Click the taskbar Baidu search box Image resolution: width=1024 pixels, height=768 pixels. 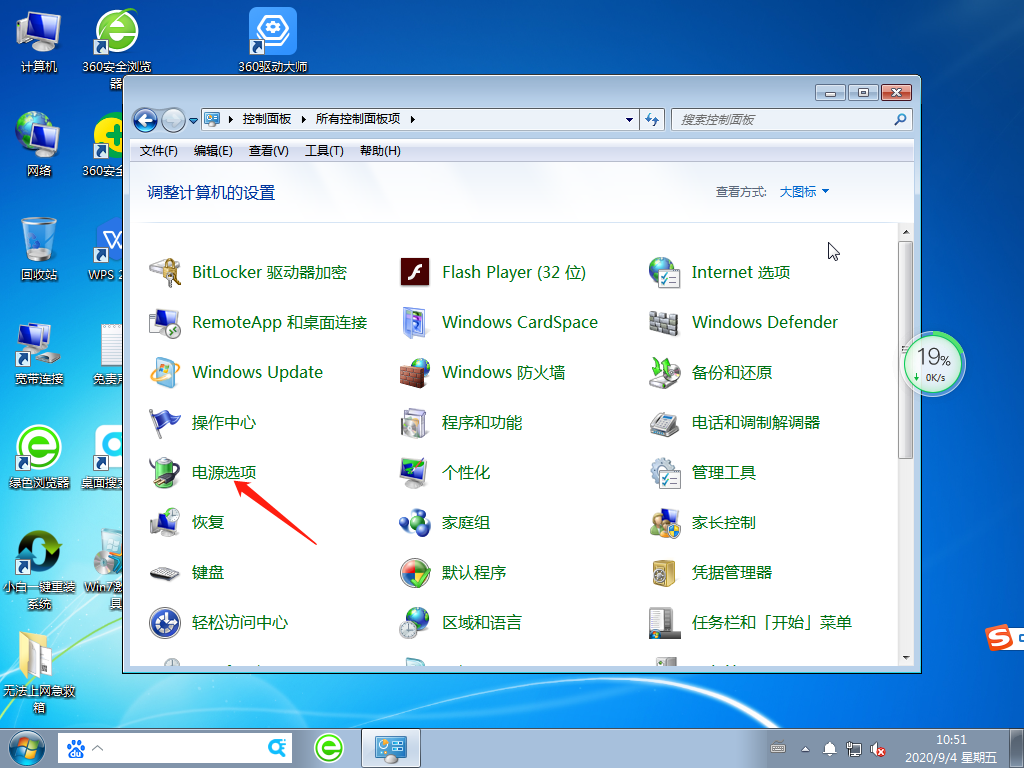(x=175, y=748)
